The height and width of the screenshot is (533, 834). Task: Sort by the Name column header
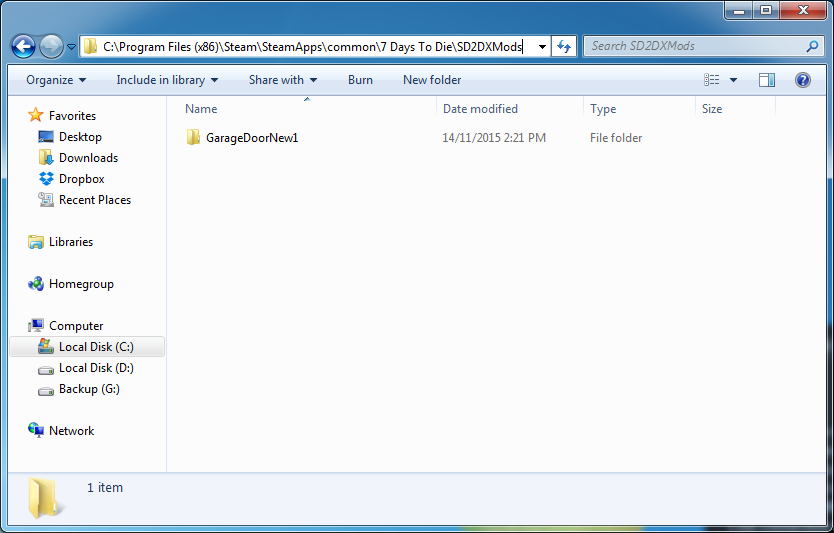point(201,109)
